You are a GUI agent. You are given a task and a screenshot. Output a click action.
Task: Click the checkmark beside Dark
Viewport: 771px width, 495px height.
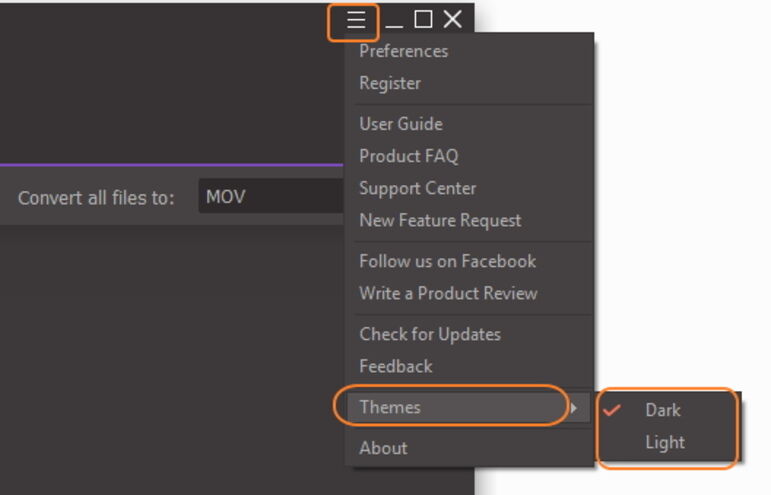point(612,409)
